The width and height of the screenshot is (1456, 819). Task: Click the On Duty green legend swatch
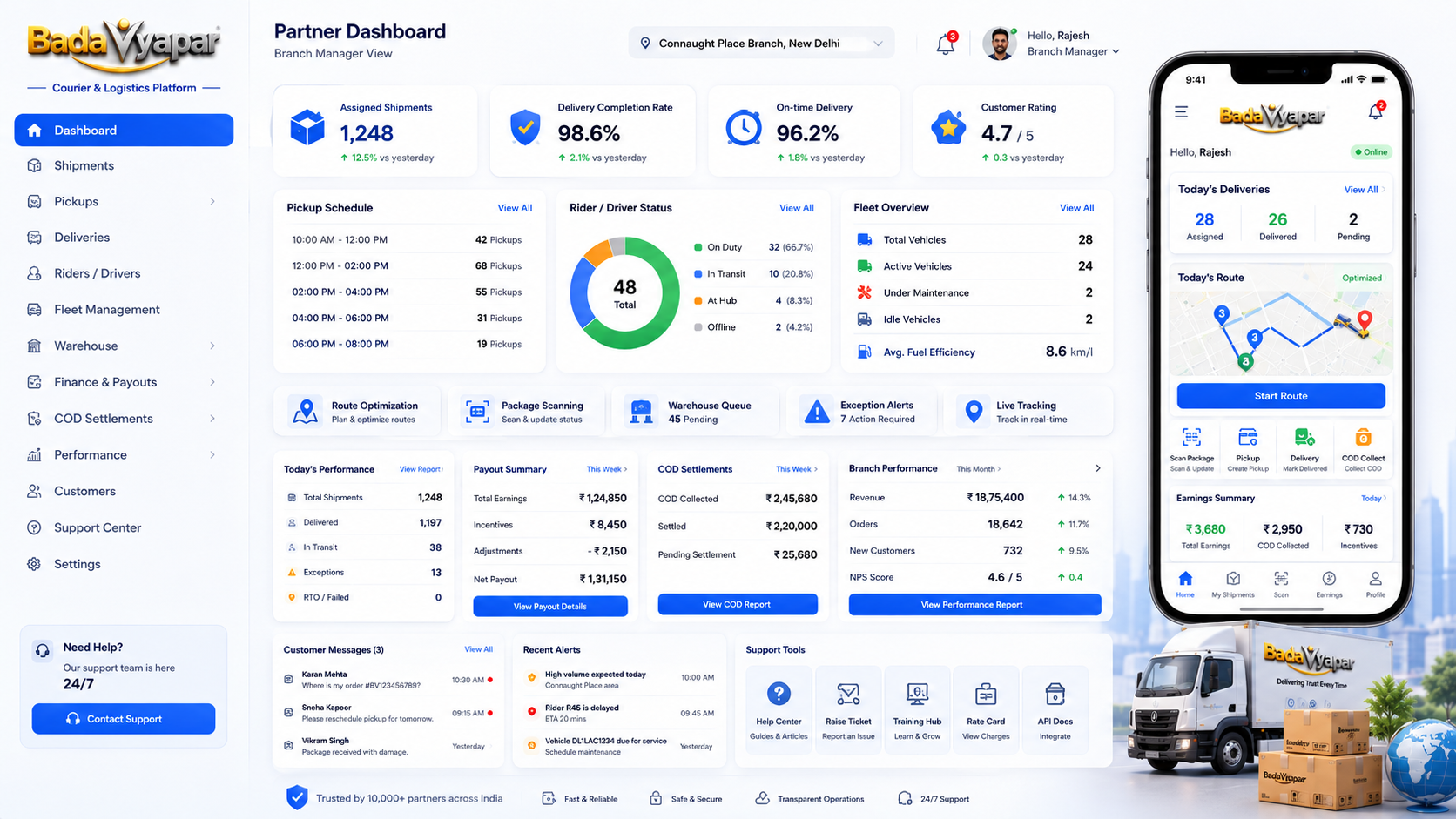pos(698,247)
